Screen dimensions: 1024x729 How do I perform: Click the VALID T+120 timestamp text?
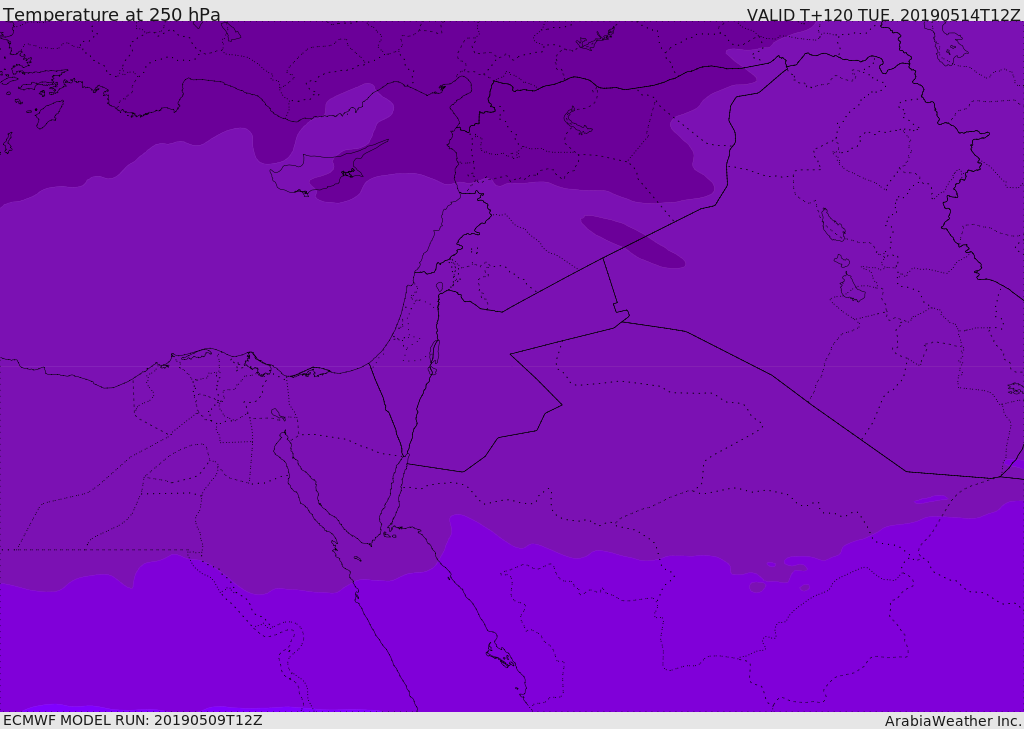coord(883,14)
